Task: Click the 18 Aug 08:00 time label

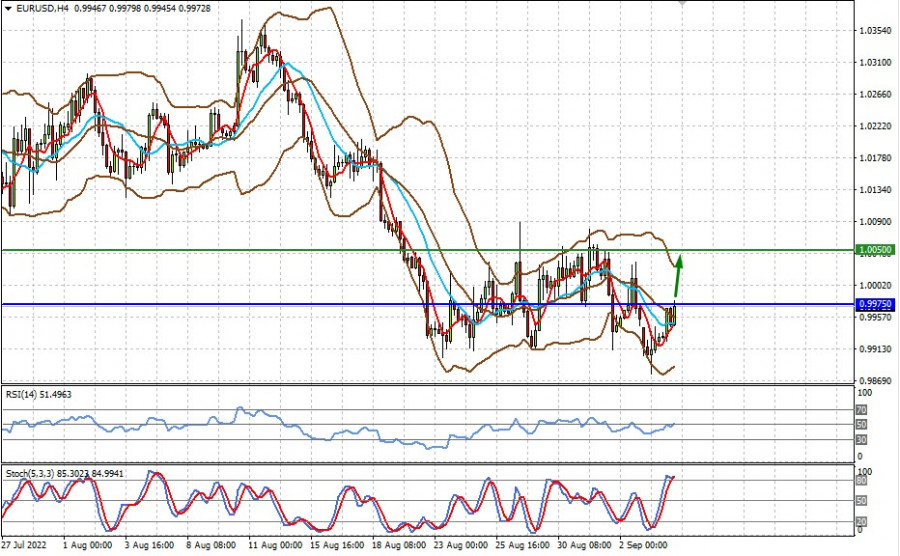Action: (x=402, y=547)
